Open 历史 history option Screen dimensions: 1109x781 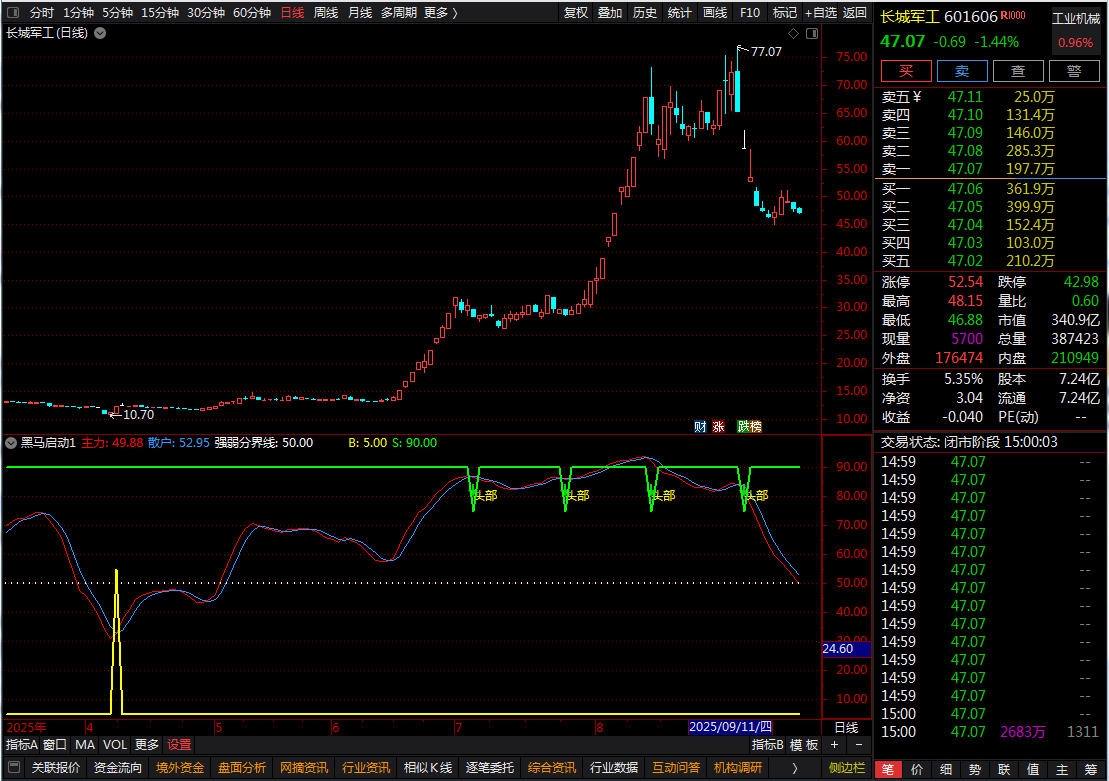(644, 12)
